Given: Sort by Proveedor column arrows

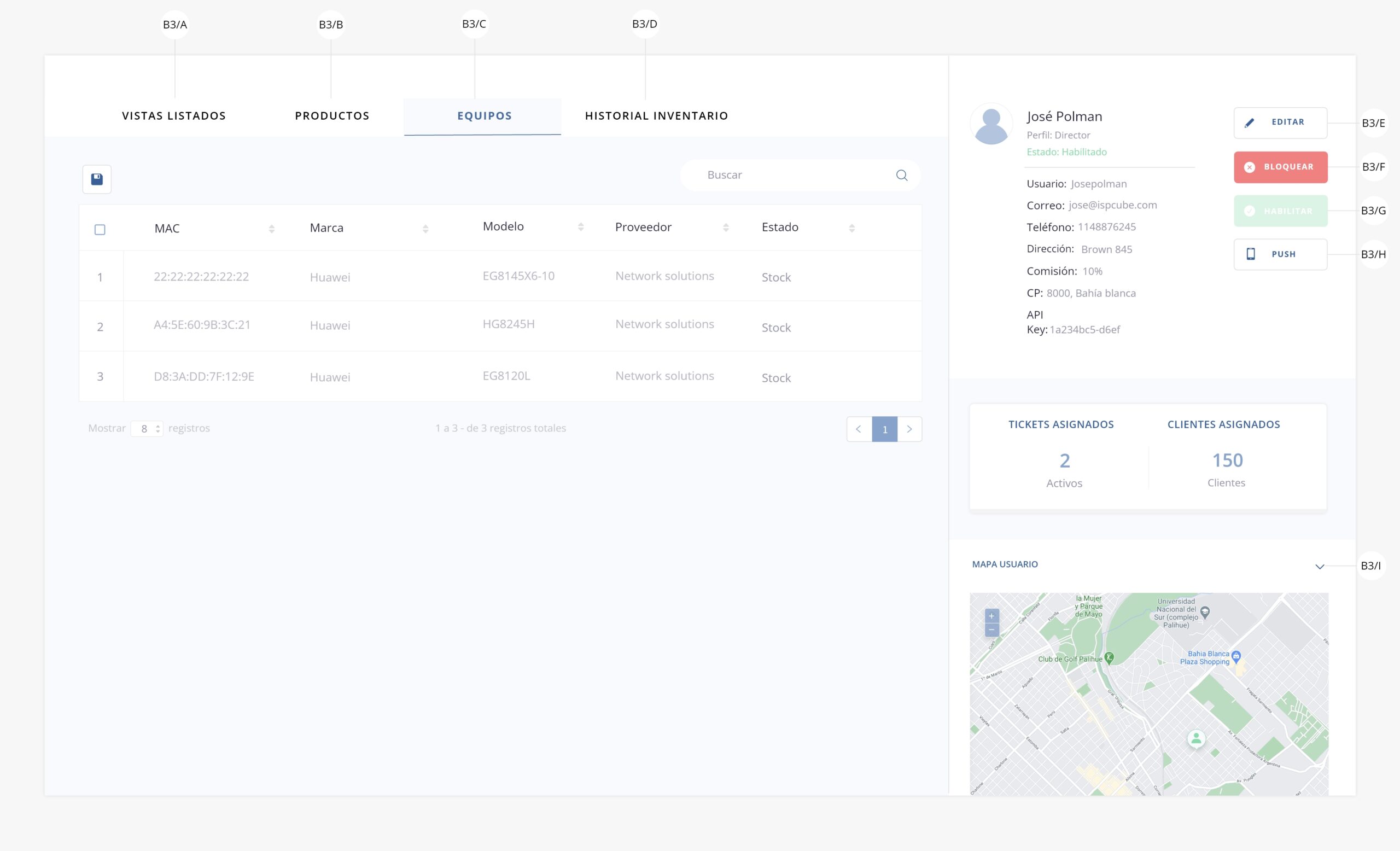Looking at the screenshot, I should (x=726, y=227).
